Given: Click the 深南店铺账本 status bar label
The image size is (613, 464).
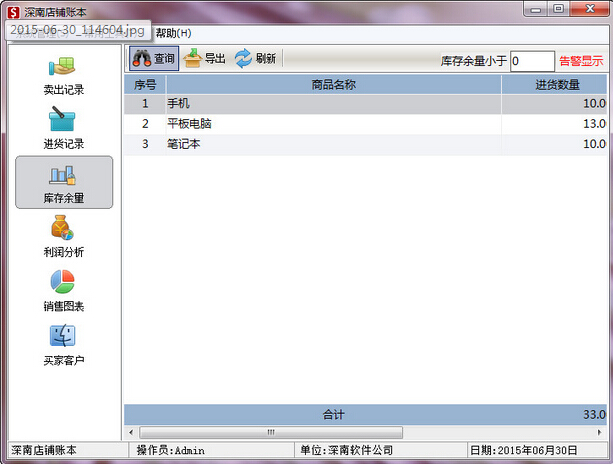Looking at the screenshot, I should (x=44, y=450).
